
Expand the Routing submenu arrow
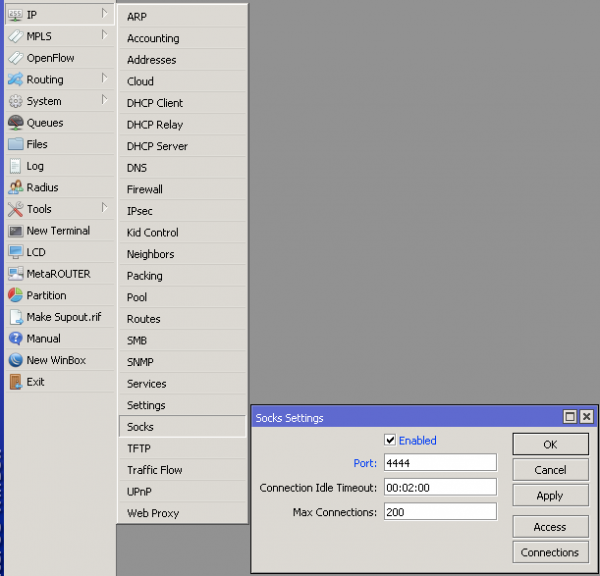tap(104, 79)
